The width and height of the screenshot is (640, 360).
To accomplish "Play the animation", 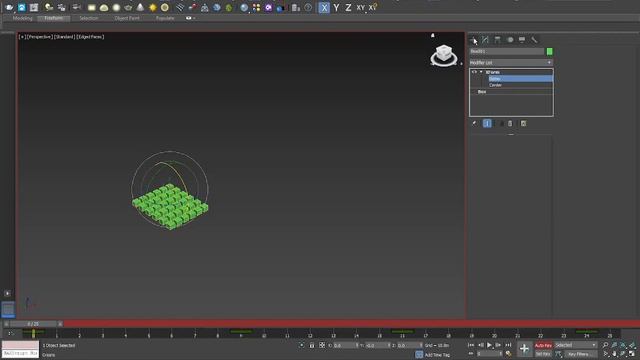I will tap(489, 345).
